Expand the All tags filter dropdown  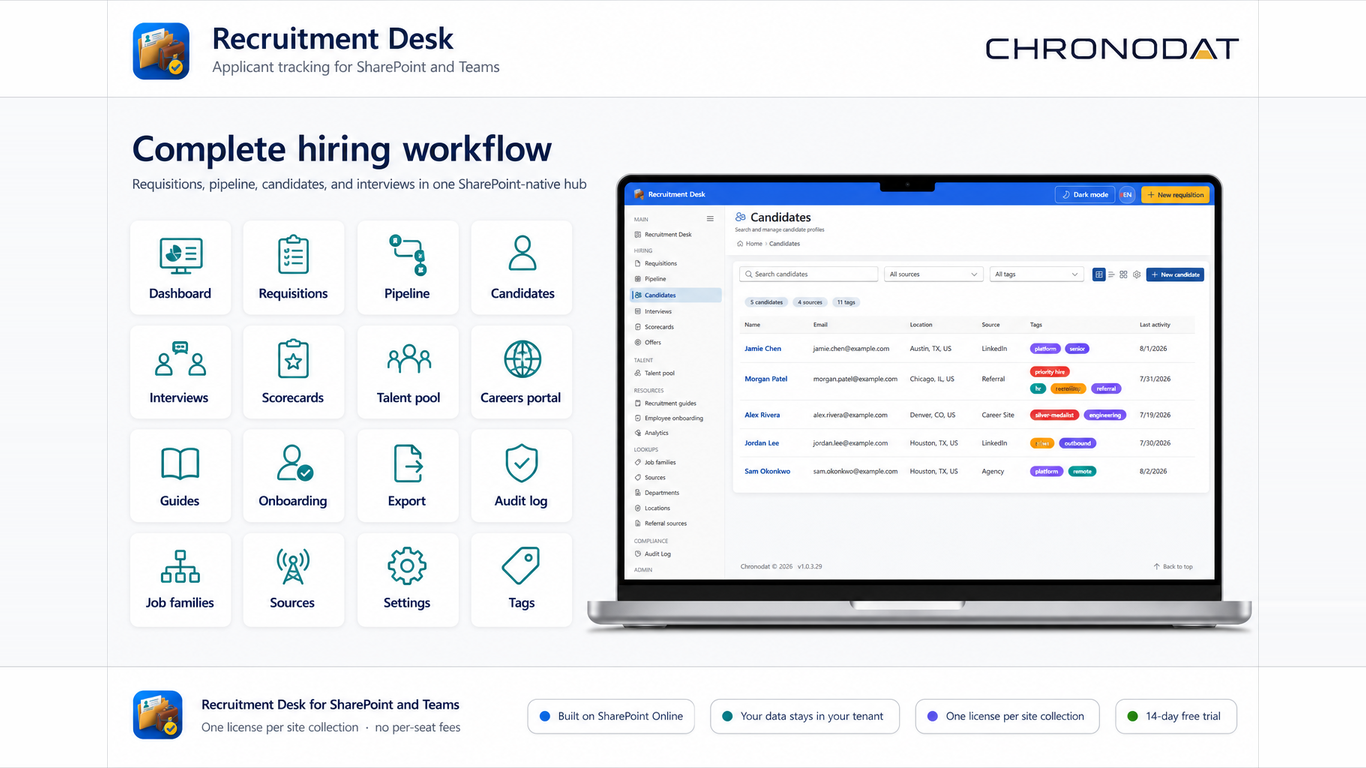[1035, 274]
